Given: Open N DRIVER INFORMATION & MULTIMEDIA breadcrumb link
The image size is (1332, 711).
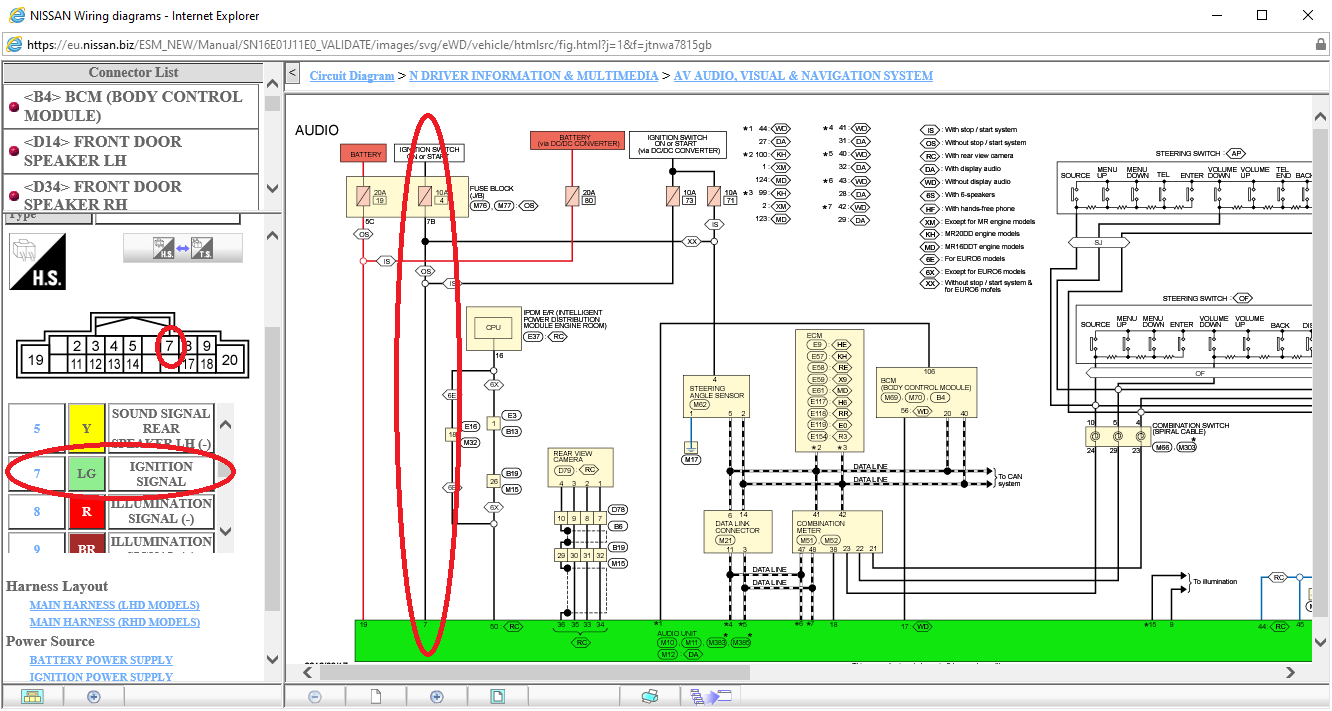Looking at the screenshot, I should point(534,76).
